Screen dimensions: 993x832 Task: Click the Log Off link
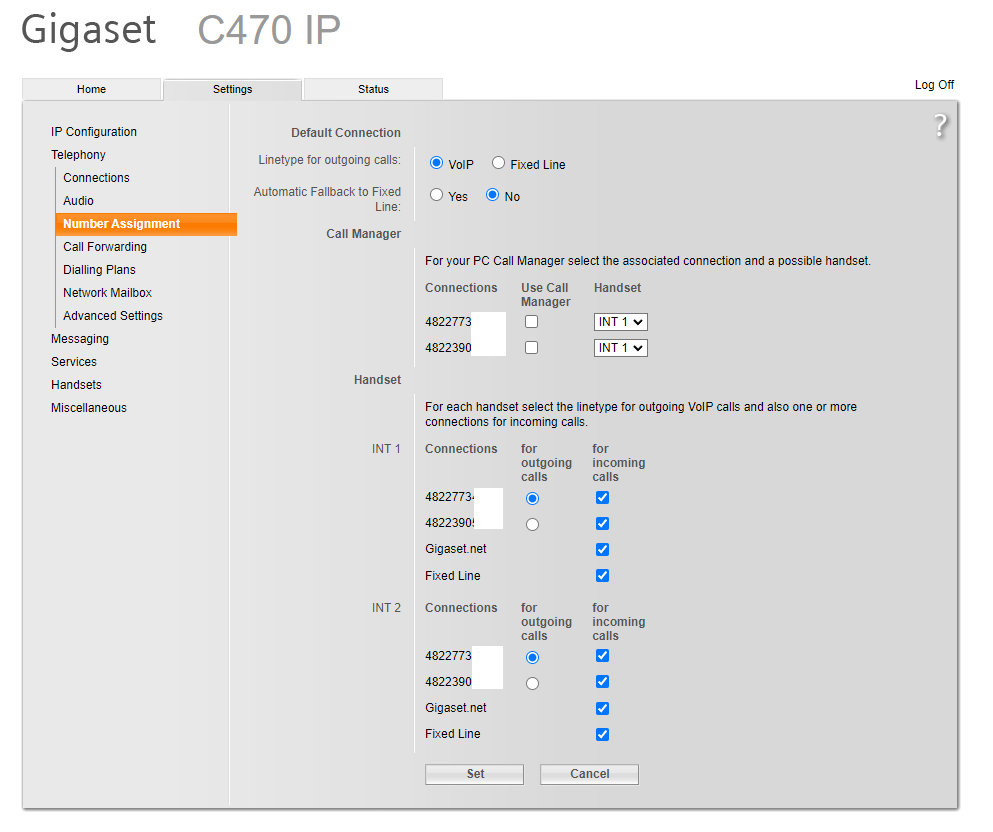(x=934, y=85)
